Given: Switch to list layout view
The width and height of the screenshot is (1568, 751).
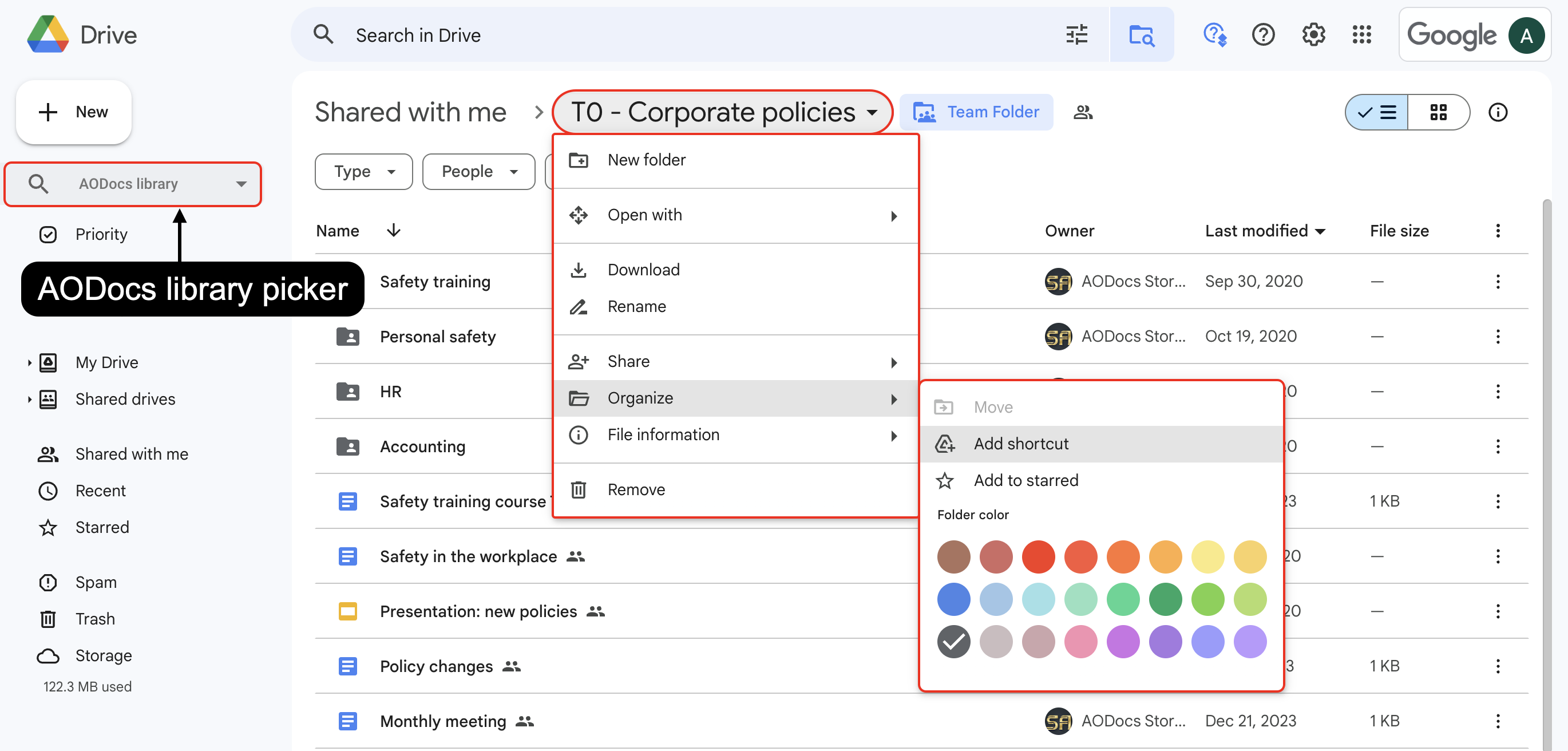Looking at the screenshot, I should [1376, 112].
